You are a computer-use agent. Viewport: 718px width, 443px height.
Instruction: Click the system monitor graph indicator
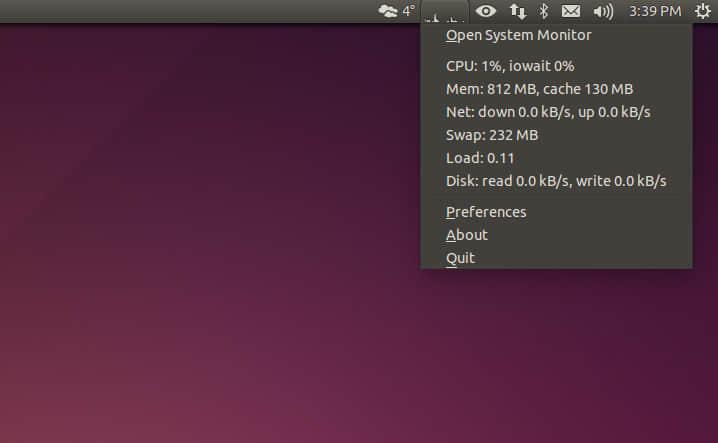[x=444, y=12]
